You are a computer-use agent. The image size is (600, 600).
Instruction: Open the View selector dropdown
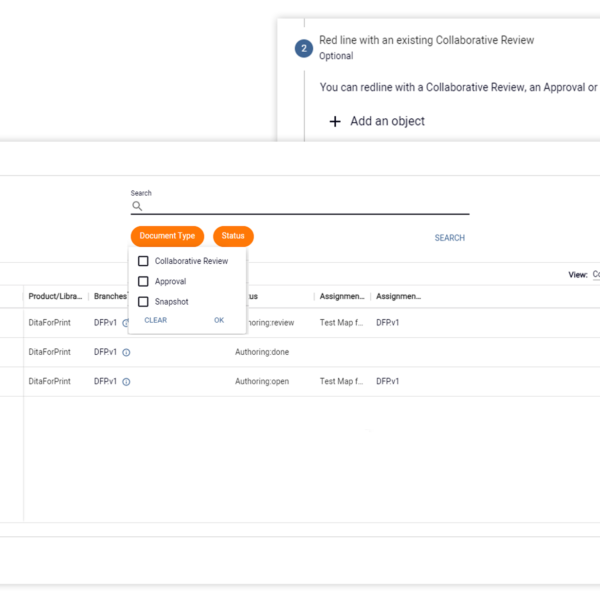pos(596,274)
